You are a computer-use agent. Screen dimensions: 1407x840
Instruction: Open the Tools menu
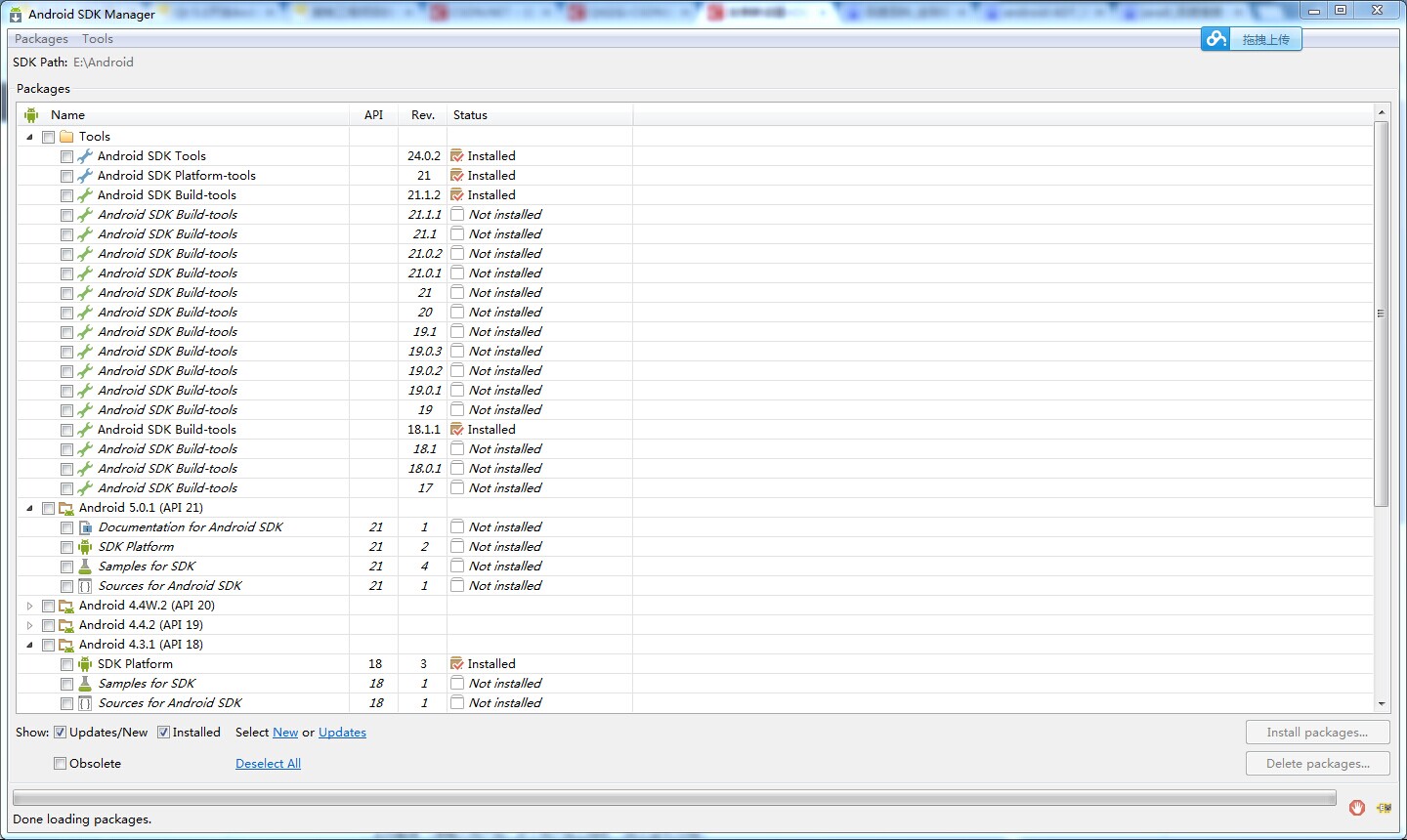coord(98,39)
